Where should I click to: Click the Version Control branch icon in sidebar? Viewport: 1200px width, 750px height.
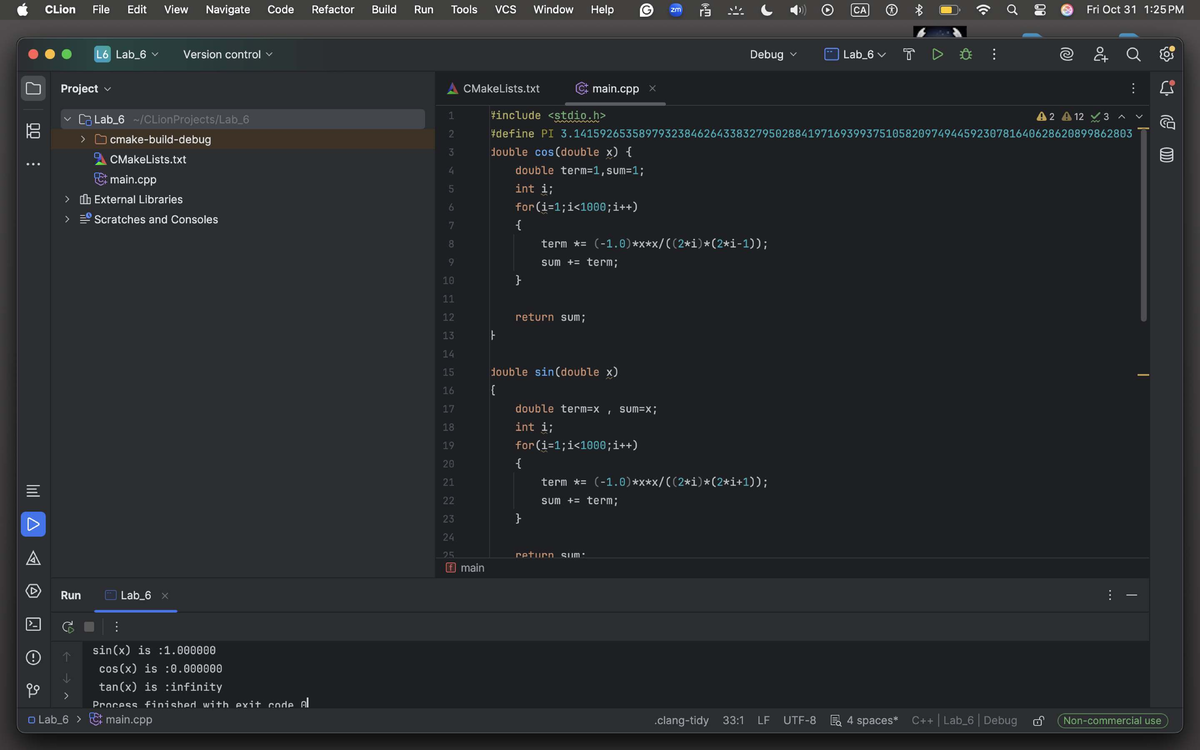pos(33,690)
